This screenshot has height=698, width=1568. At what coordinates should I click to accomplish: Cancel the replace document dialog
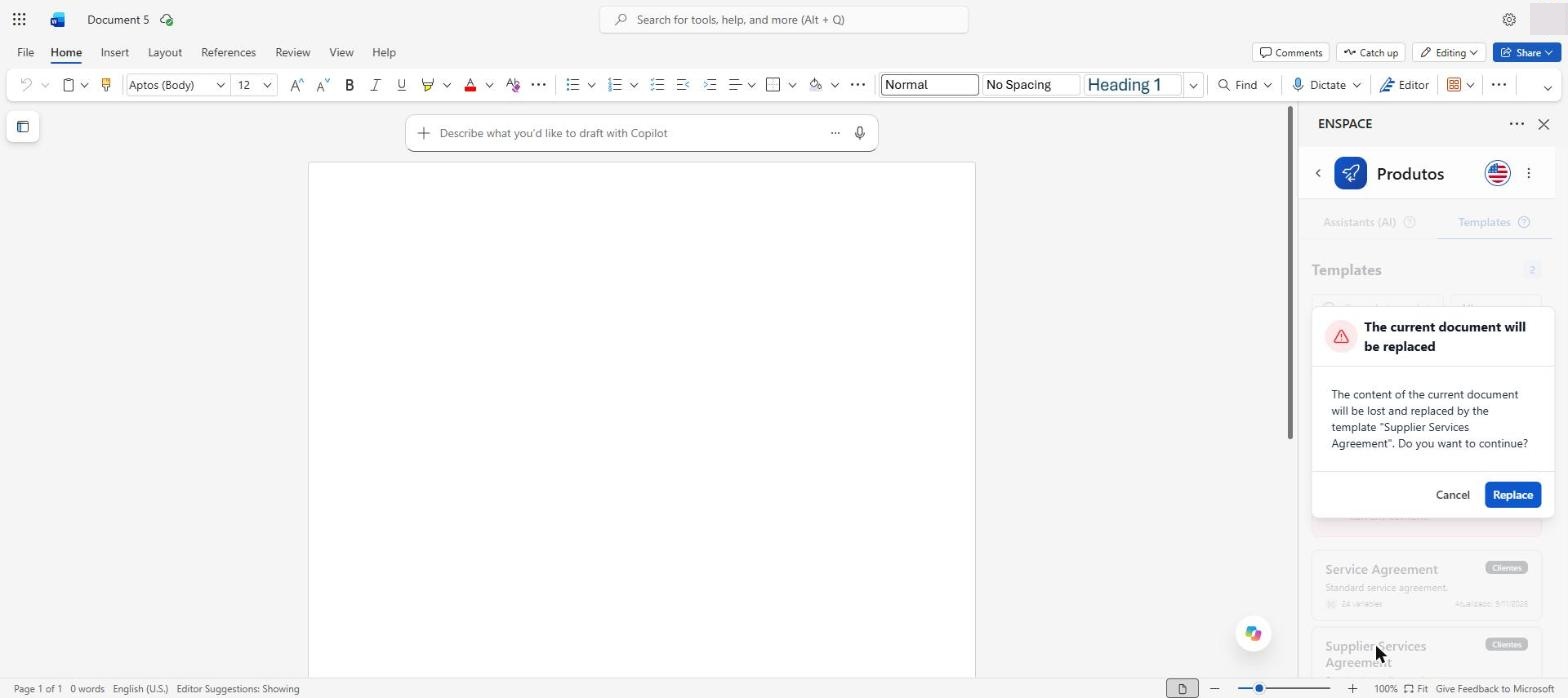[x=1452, y=495]
